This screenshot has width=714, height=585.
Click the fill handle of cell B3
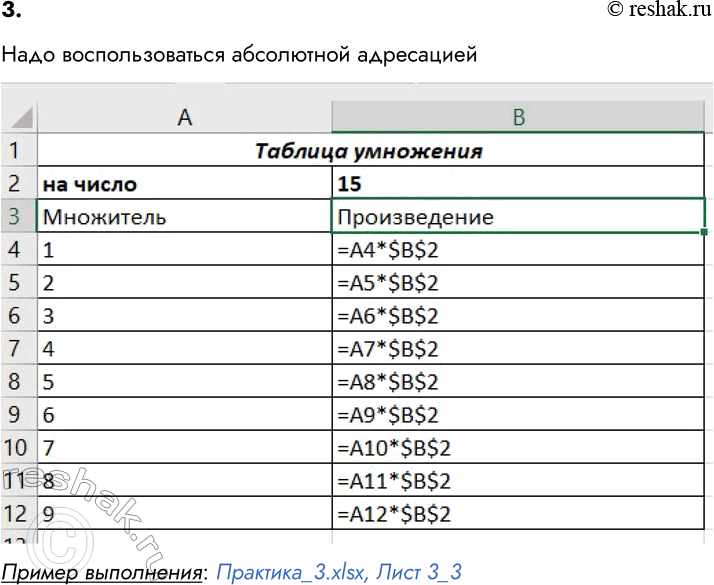[x=705, y=232]
